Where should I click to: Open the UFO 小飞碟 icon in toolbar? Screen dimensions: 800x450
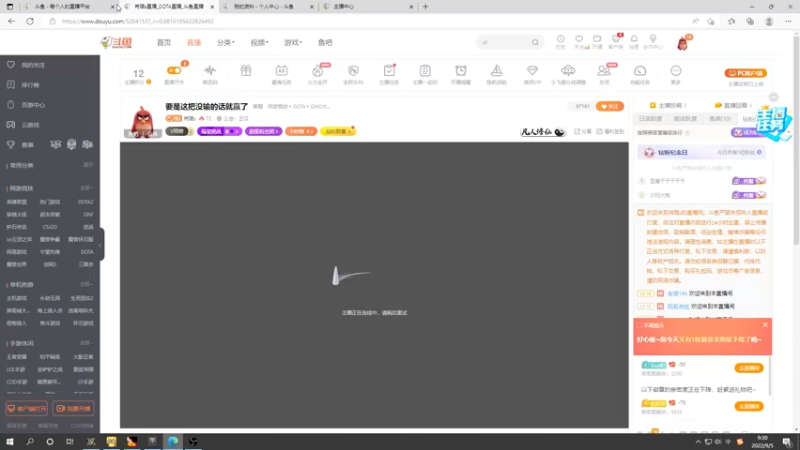568,70
